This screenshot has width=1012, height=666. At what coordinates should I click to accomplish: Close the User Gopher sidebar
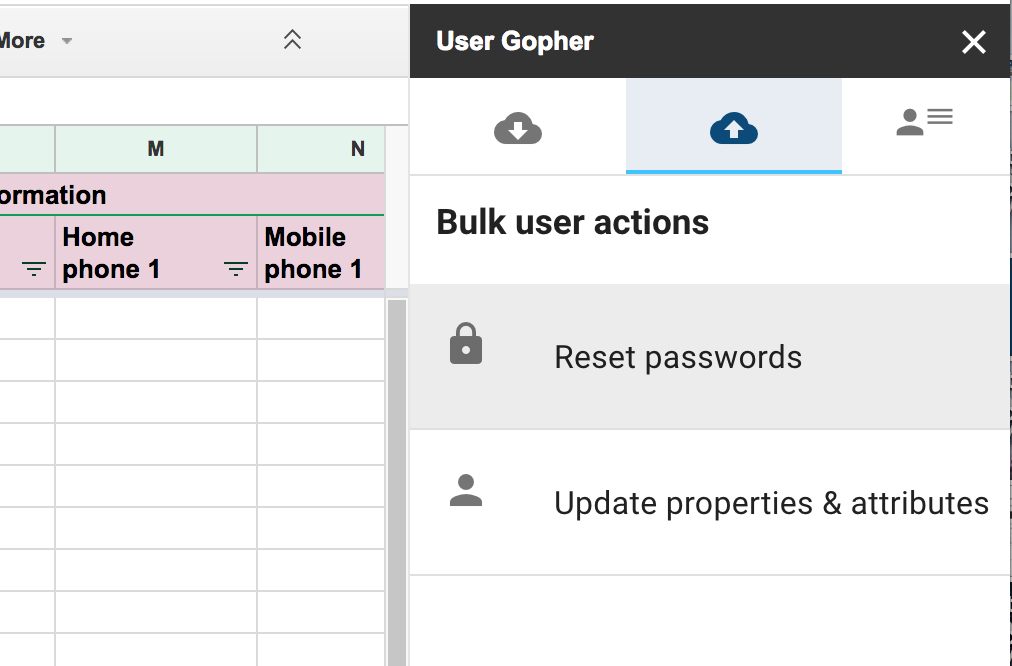click(973, 42)
